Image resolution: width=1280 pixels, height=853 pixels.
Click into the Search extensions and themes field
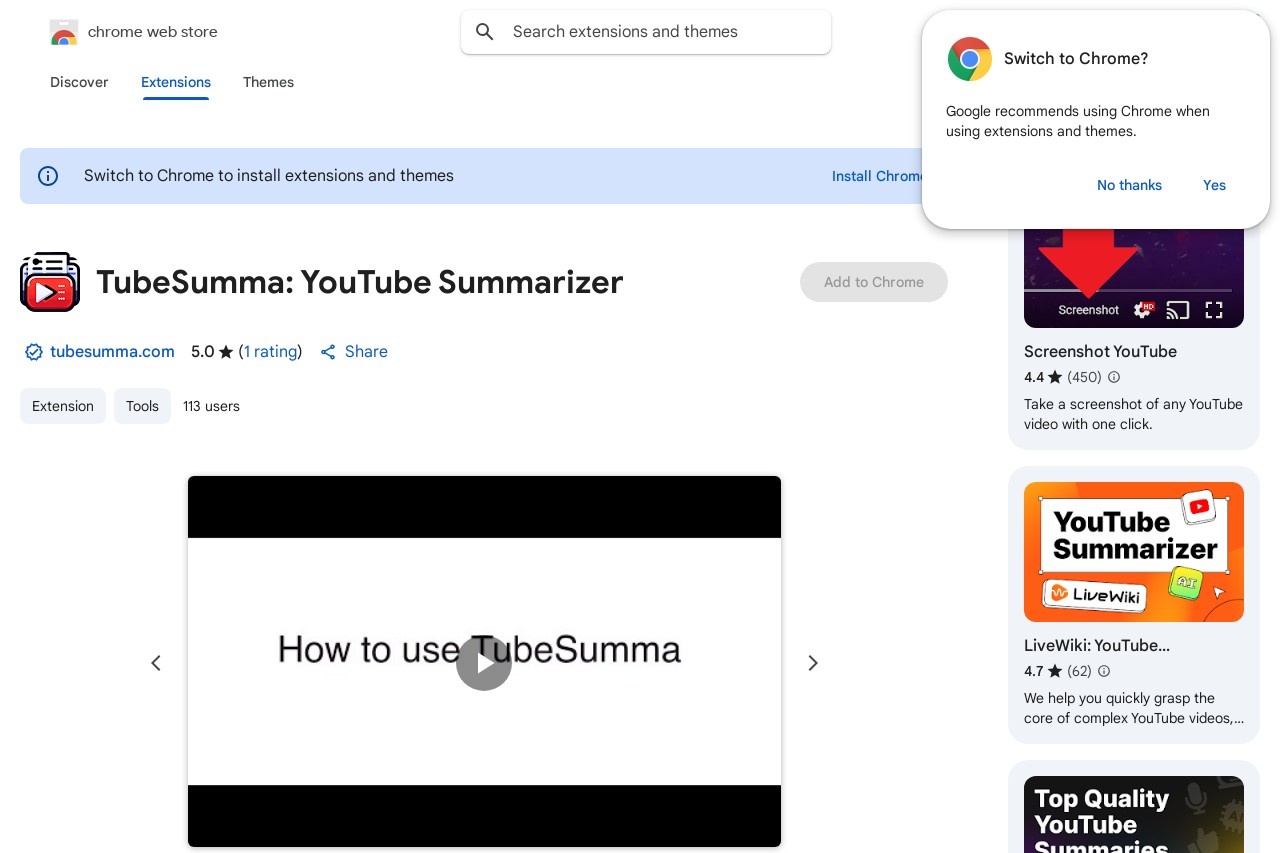(x=646, y=32)
